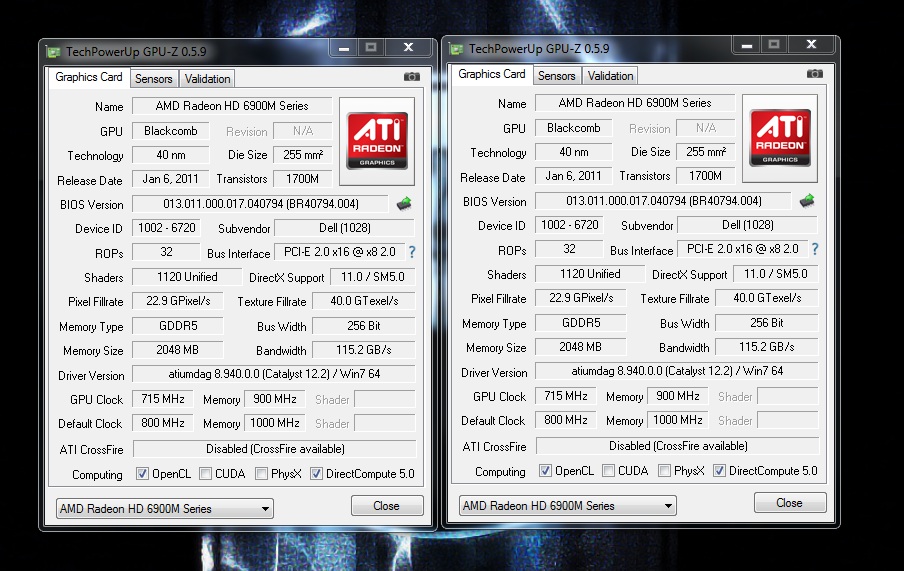The image size is (904, 571).
Task: Click the GDDR5 Memory Type value in left window
Action: tap(178, 326)
